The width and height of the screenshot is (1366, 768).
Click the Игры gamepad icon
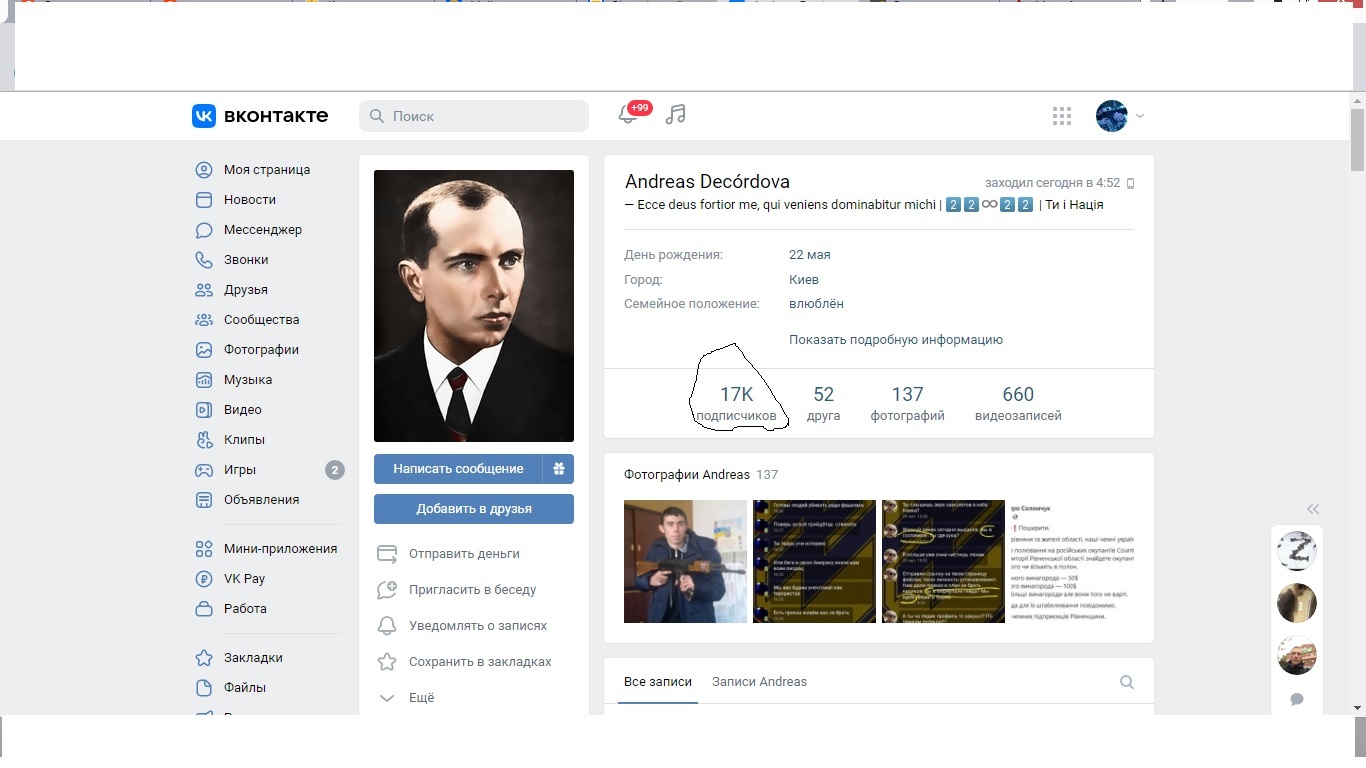(204, 470)
